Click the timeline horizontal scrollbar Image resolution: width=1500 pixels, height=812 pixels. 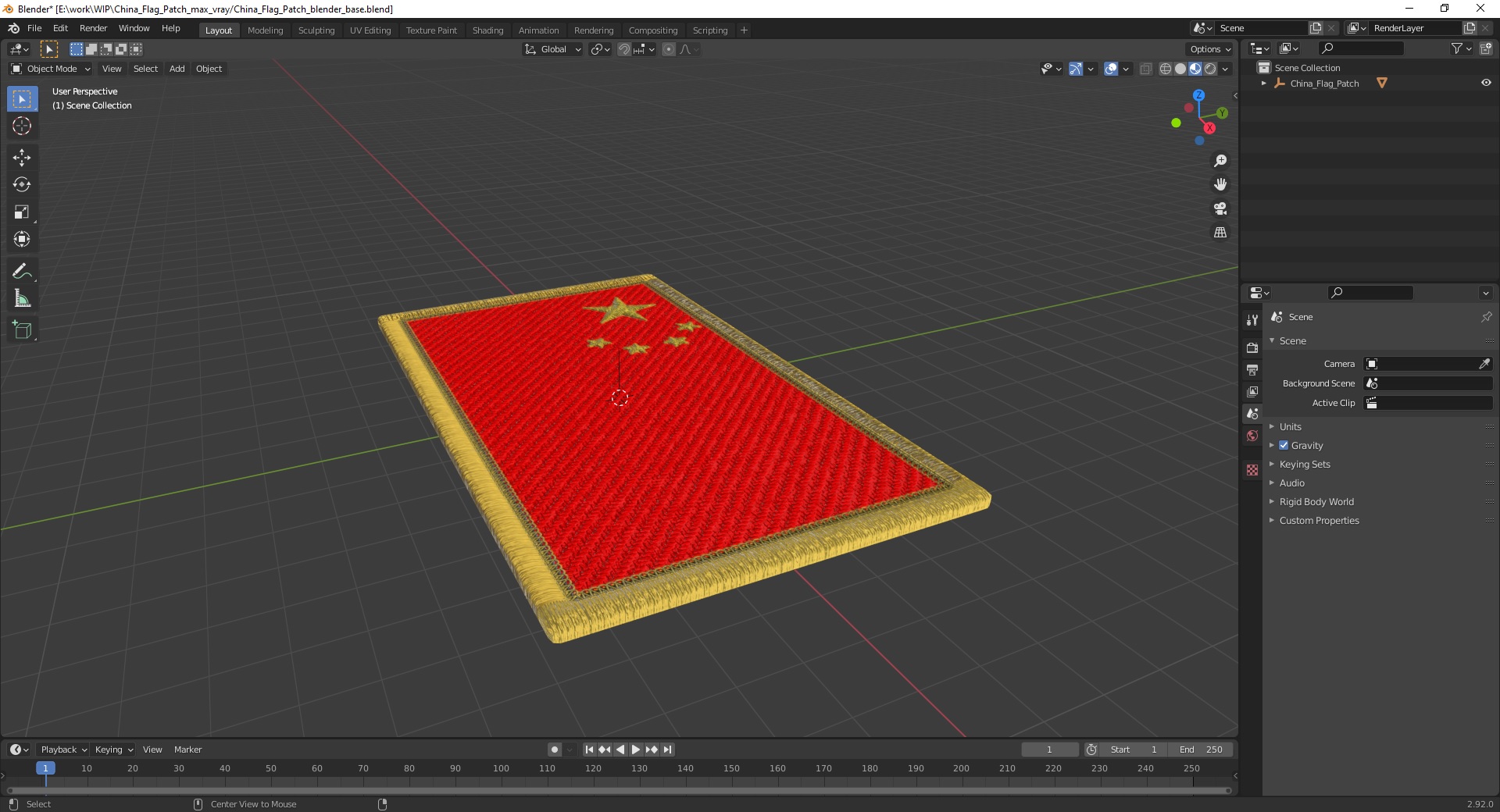click(x=619, y=790)
